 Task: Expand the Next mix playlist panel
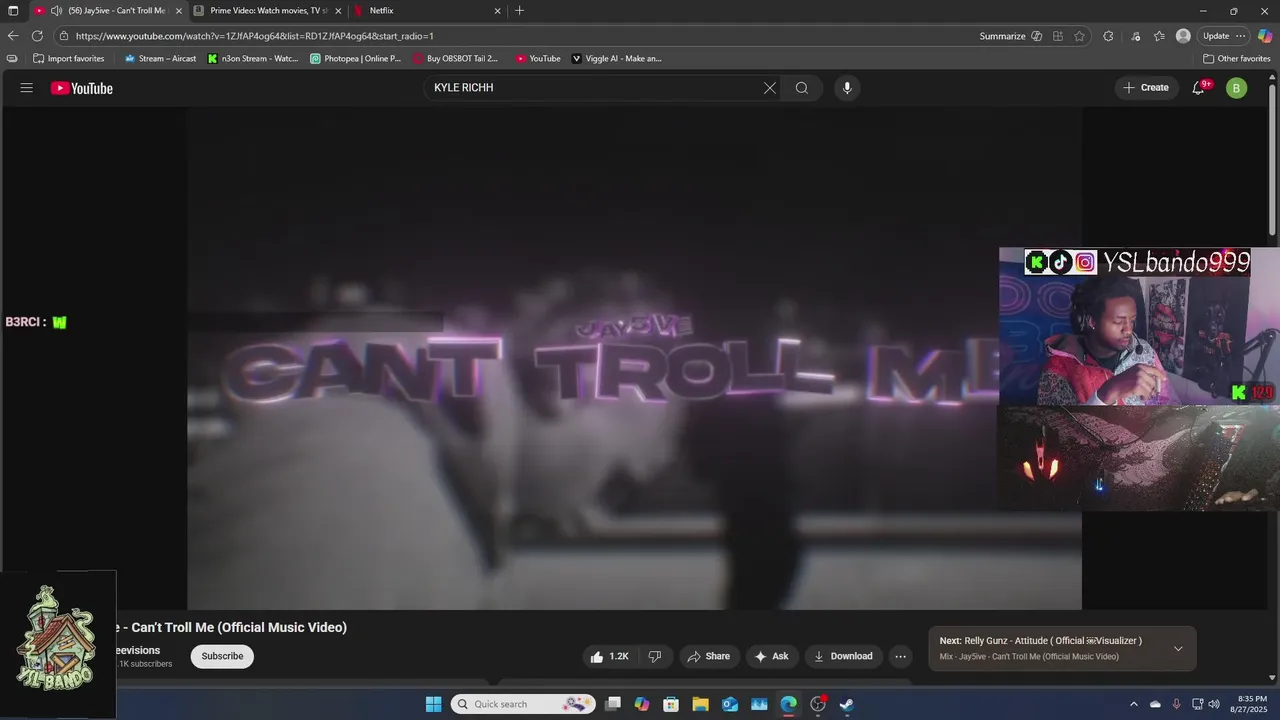tap(1178, 649)
